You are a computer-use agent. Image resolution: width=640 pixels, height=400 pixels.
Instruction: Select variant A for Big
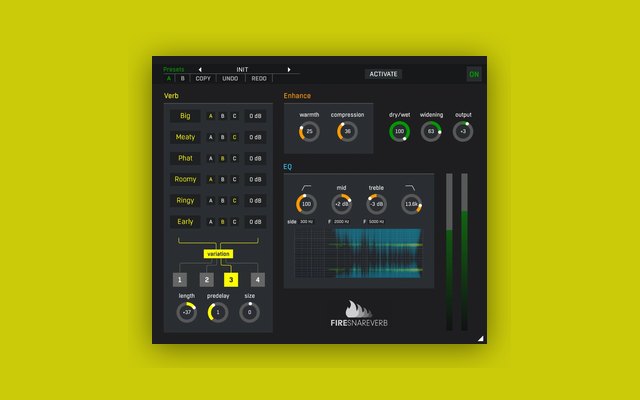(x=211, y=116)
